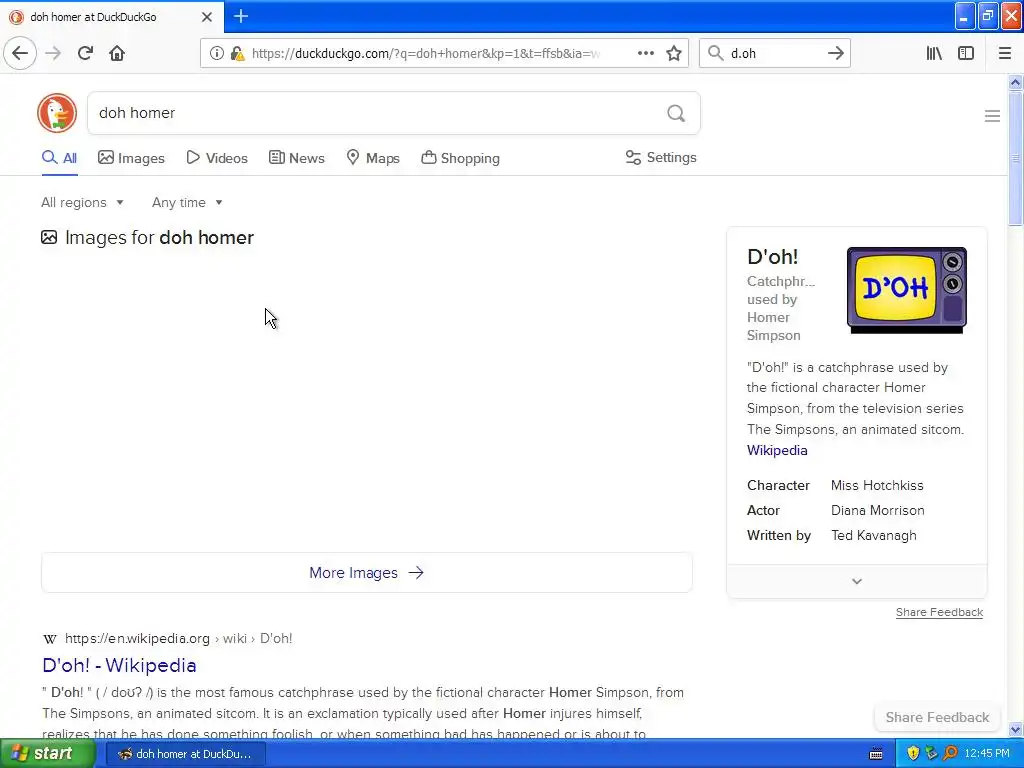The height and width of the screenshot is (768, 1024).
Task: Click the D'oh! info card title
Action: click(x=773, y=257)
